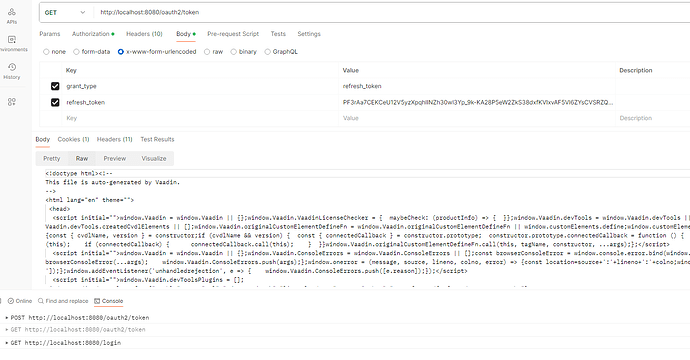Open Find and replace
Viewport: 690px width, 360px height.
pyautogui.click(x=63, y=301)
